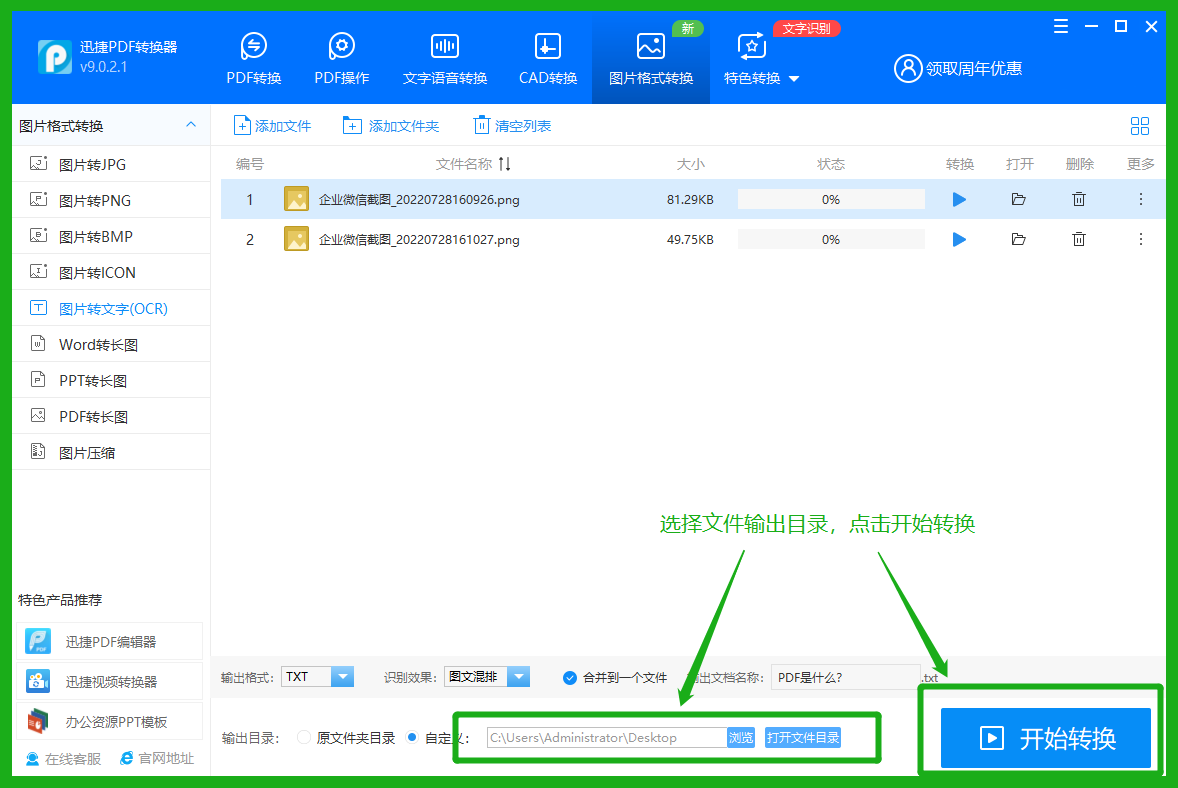Click 添加文件 toolbar button
1178x788 pixels.
click(272, 125)
